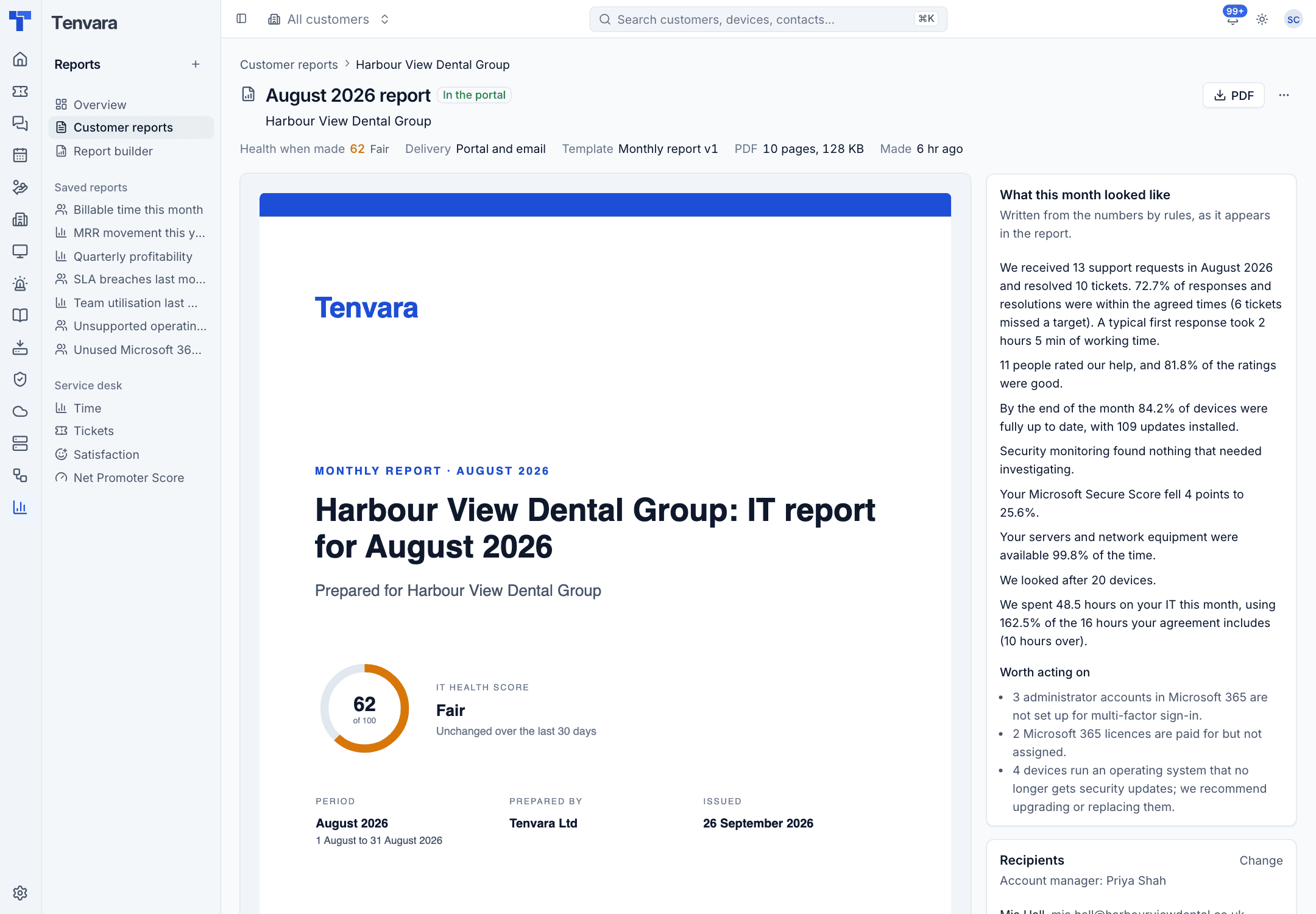Open saved report Team utilisation last
1316x914 pixels.
[131, 303]
